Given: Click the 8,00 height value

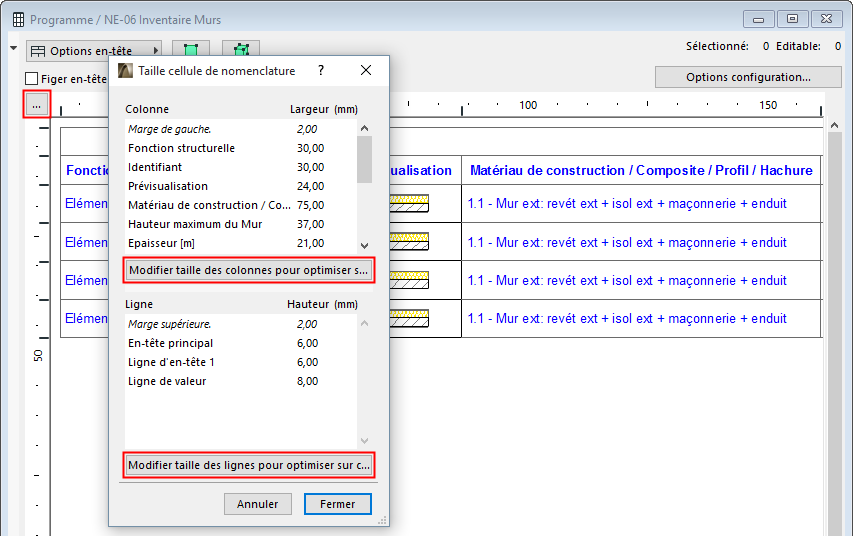Looking at the screenshot, I should (x=308, y=381).
